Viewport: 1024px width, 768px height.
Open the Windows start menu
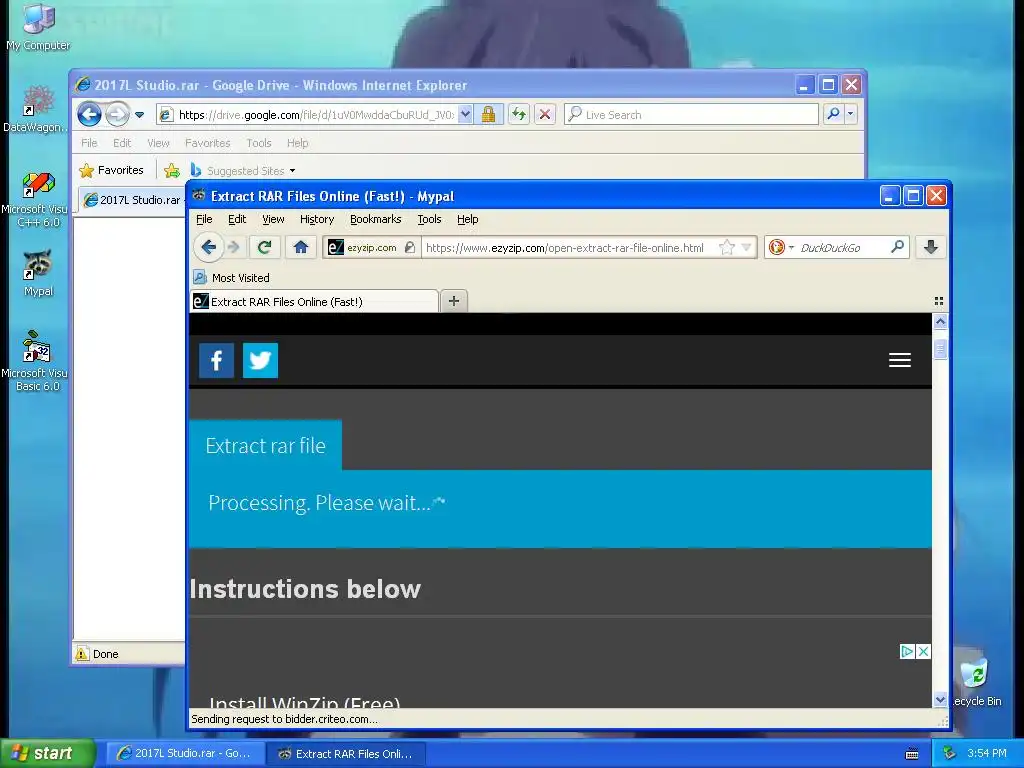click(x=48, y=753)
